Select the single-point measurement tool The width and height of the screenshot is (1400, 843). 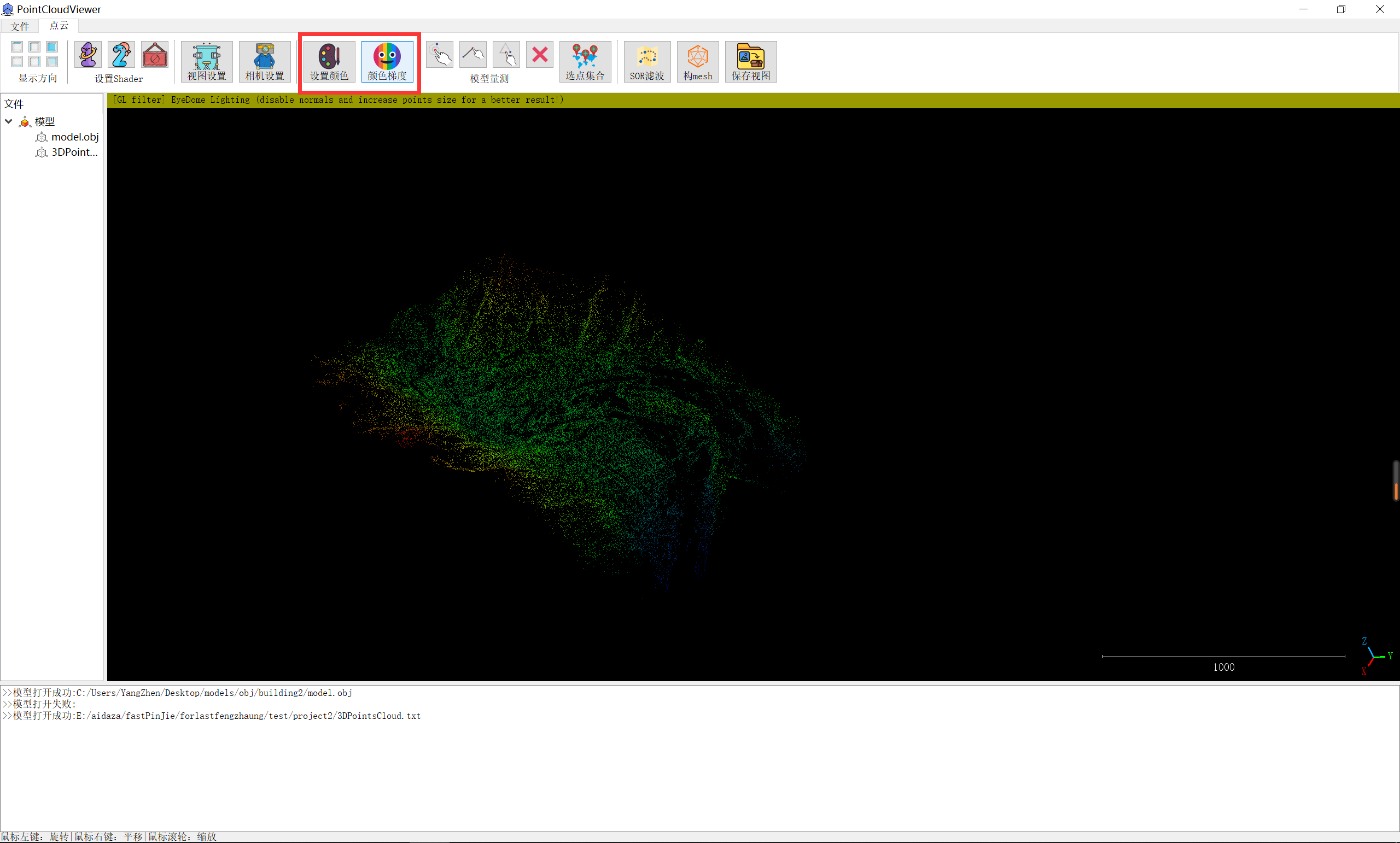(x=440, y=55)
